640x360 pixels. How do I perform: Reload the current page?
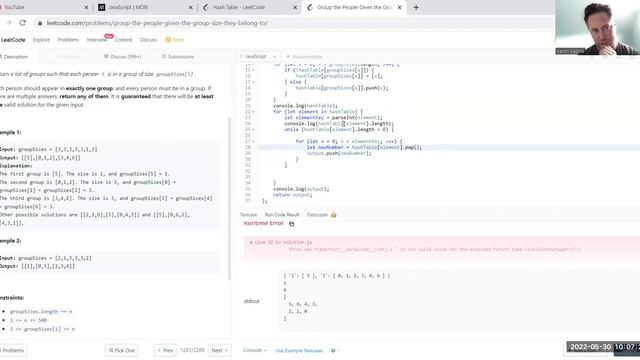(x=22, y=23)
